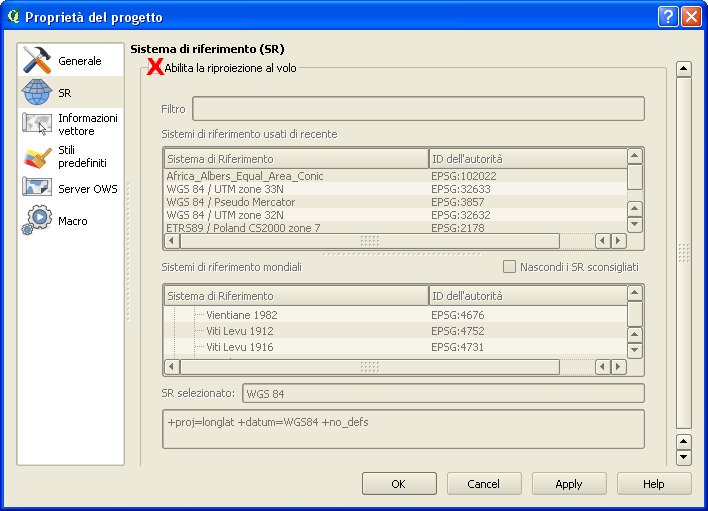This screenshot has height=511, width=708.
Task: Sort recent list by Sistema di Riferimento header
Action: (x=295, y=159)
